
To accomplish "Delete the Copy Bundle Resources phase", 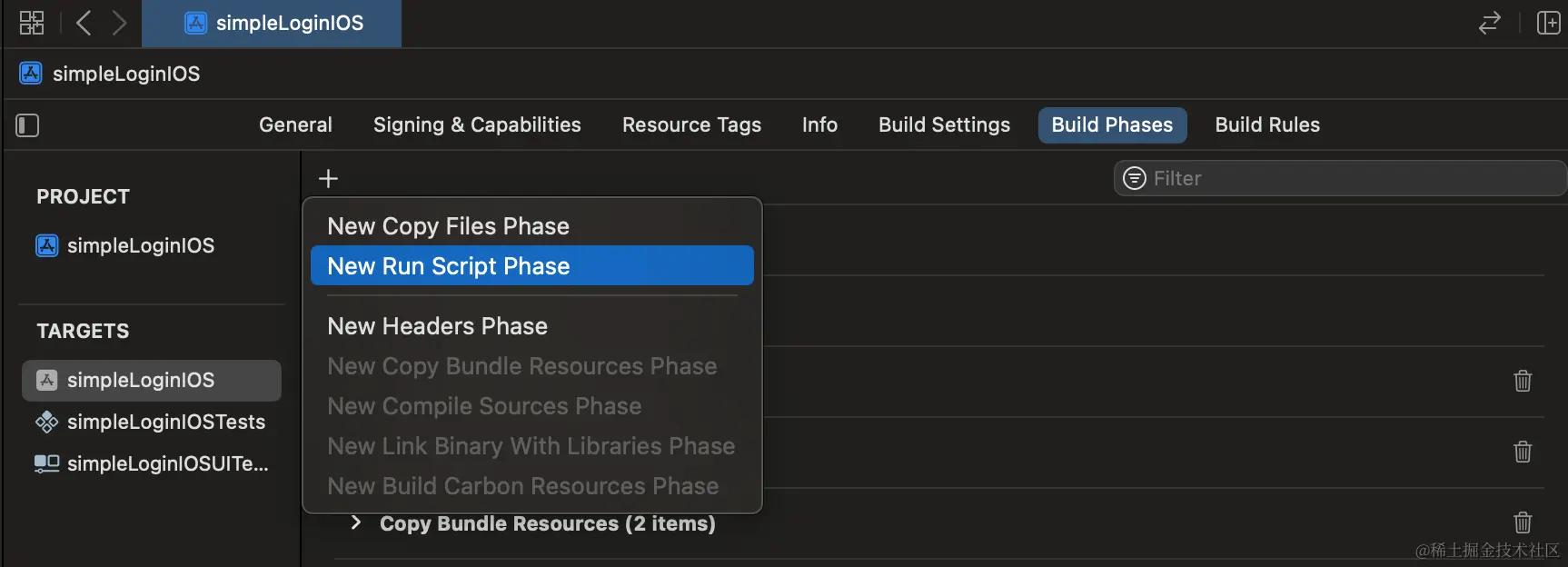I will click(1523, 522).
